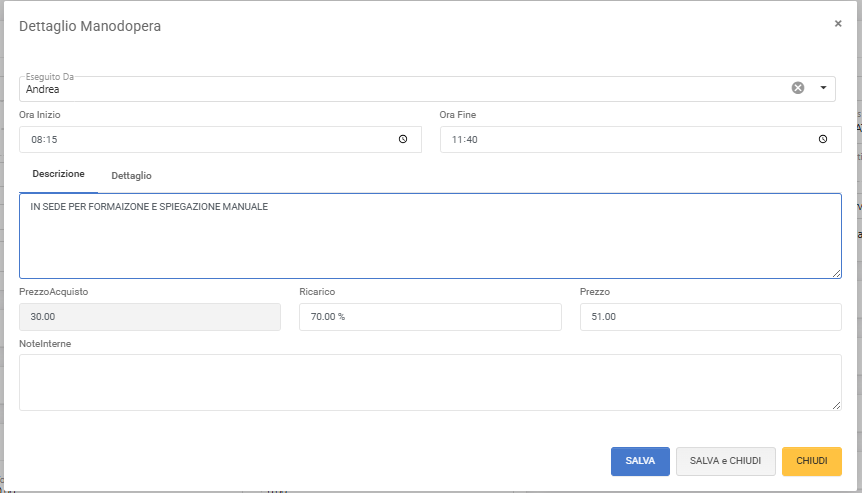Click the Eseguito Da field with Andrea
862x493 pixels.
coord(427,89)
